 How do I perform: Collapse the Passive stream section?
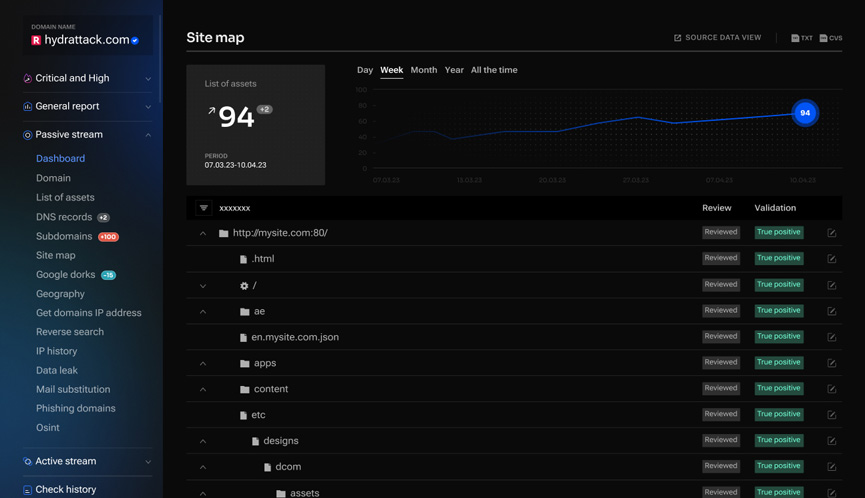(x=148, y=135)
